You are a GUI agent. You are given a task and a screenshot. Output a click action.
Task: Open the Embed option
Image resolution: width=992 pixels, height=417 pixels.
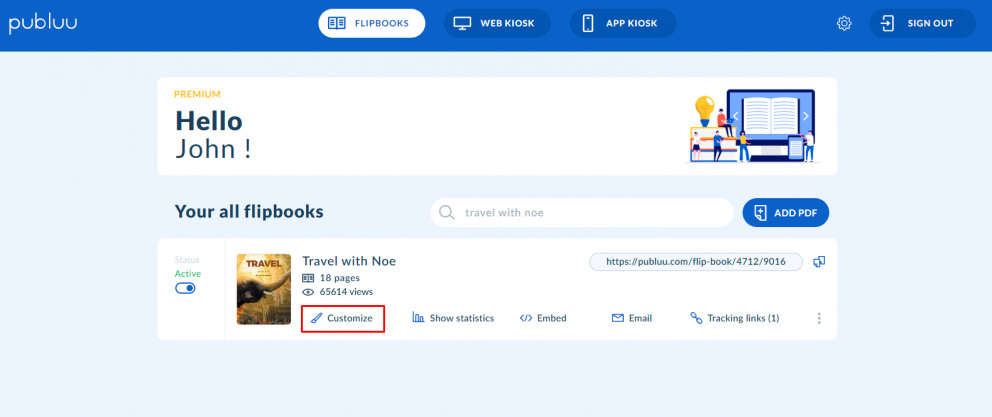543,318
